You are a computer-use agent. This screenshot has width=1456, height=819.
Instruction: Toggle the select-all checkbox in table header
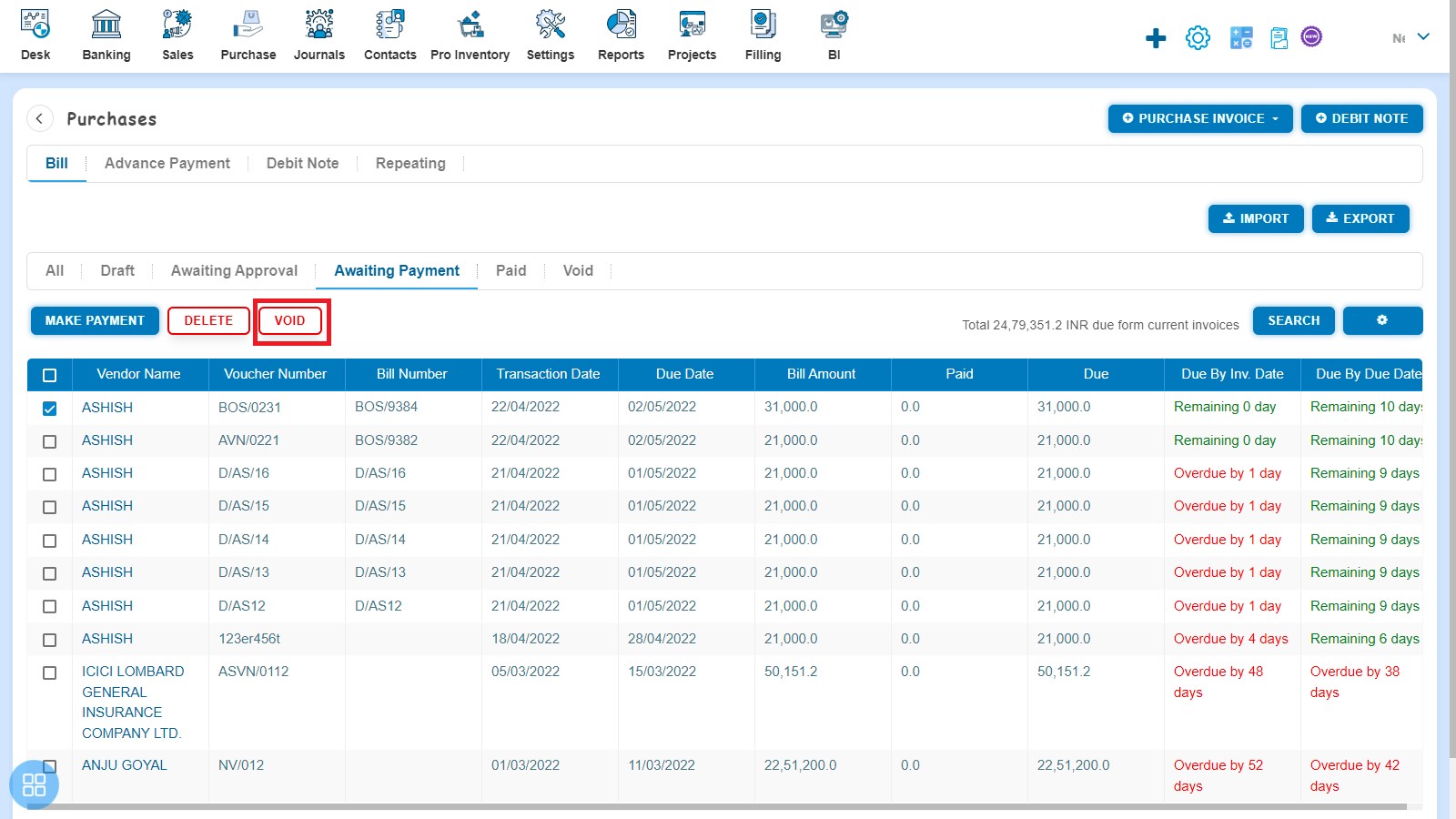(x=50, y=375)
